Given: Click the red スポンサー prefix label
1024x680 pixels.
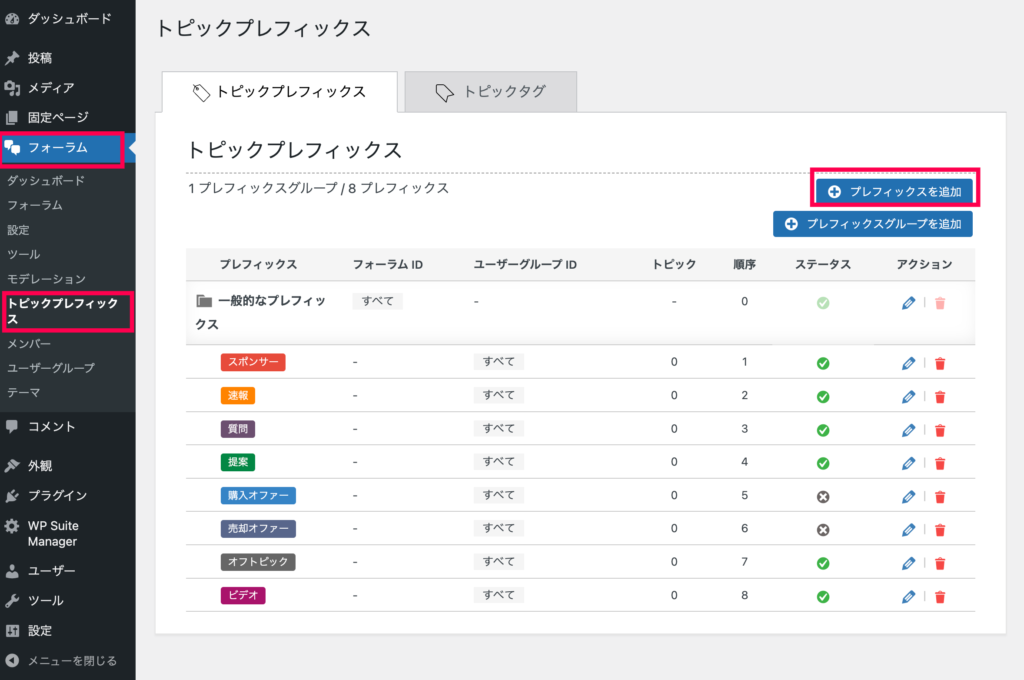Looking at the screenshot, I should [253, 362].
